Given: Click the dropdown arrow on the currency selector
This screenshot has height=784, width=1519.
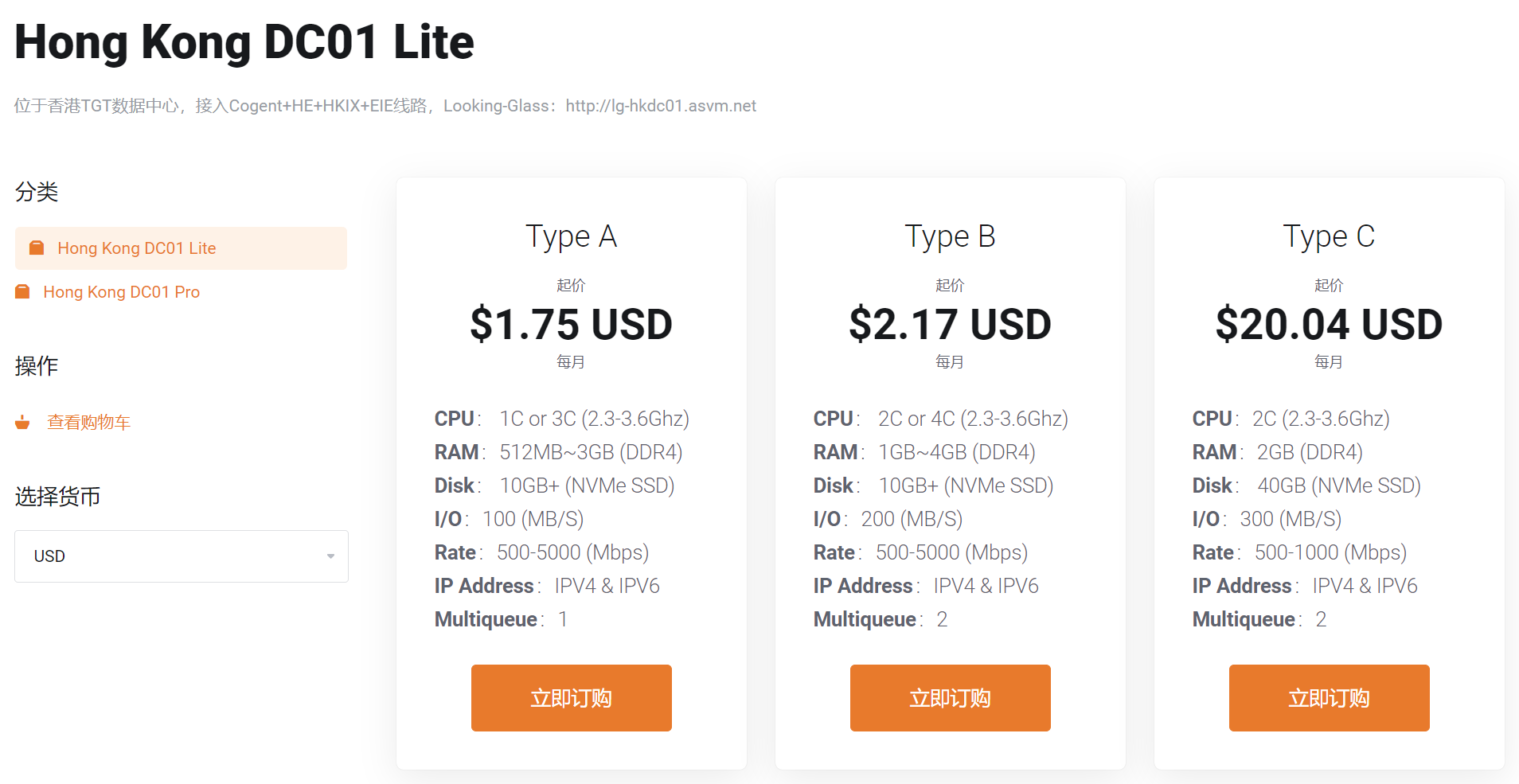Looking at the screenshot, I should tap(330, 556).
